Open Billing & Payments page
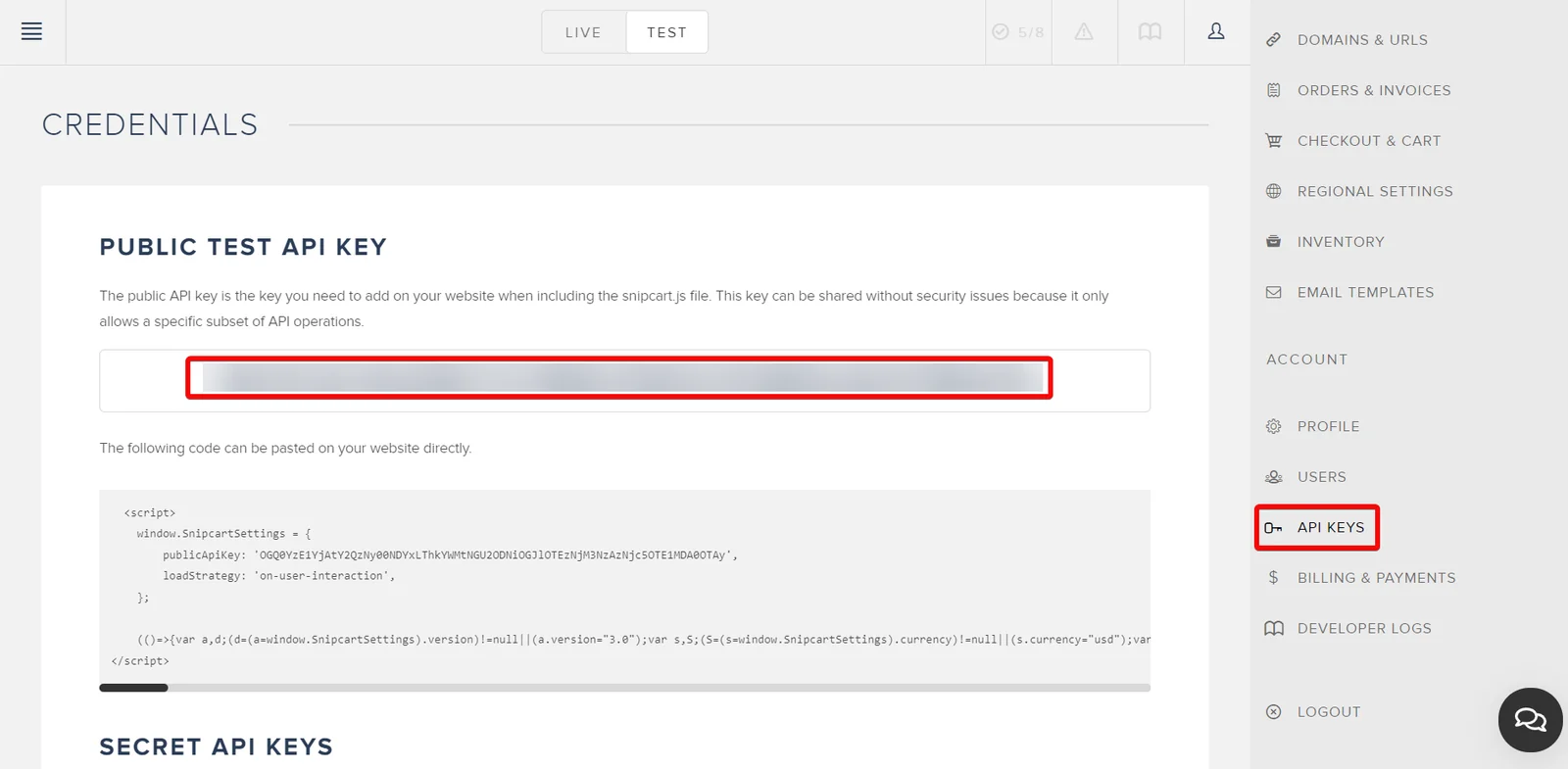 point(1375,578)
